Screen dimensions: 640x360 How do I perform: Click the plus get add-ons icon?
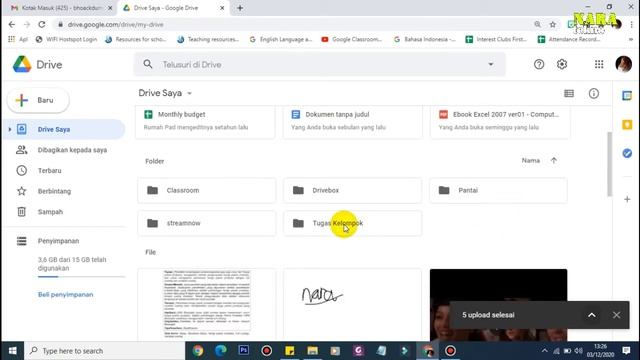click(x=627, y=199)
